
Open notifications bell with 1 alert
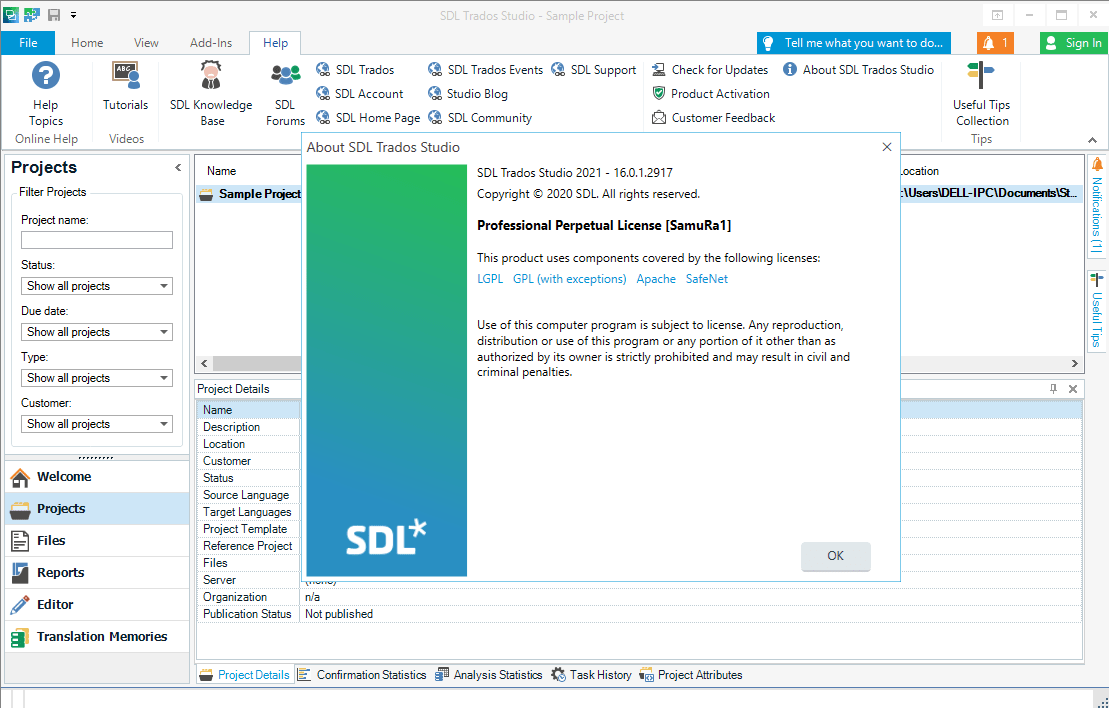[995, 42]
